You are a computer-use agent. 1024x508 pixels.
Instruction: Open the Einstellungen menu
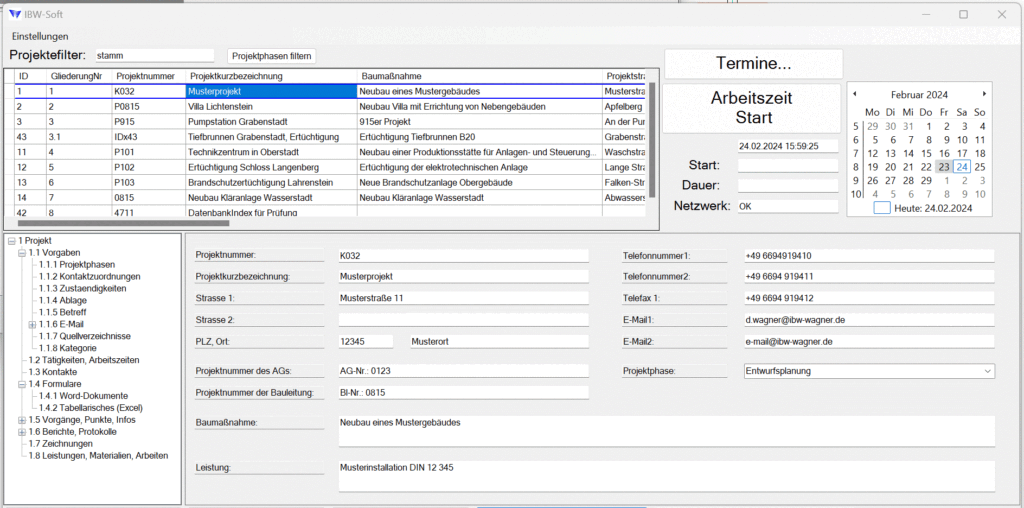[x=40, y=36]
